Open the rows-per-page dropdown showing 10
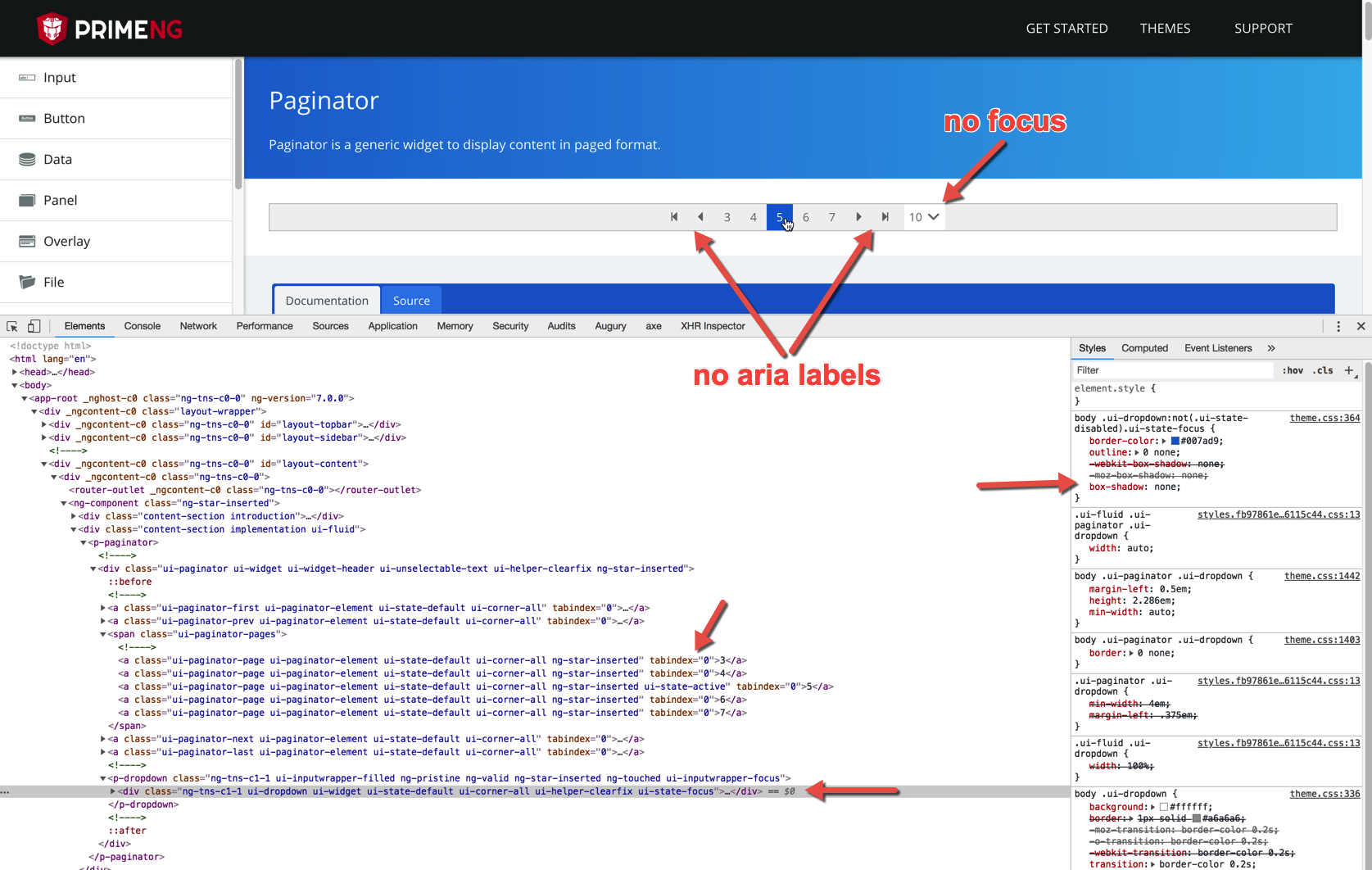The height and width of the screenshot is (870, 1372). 923,217
